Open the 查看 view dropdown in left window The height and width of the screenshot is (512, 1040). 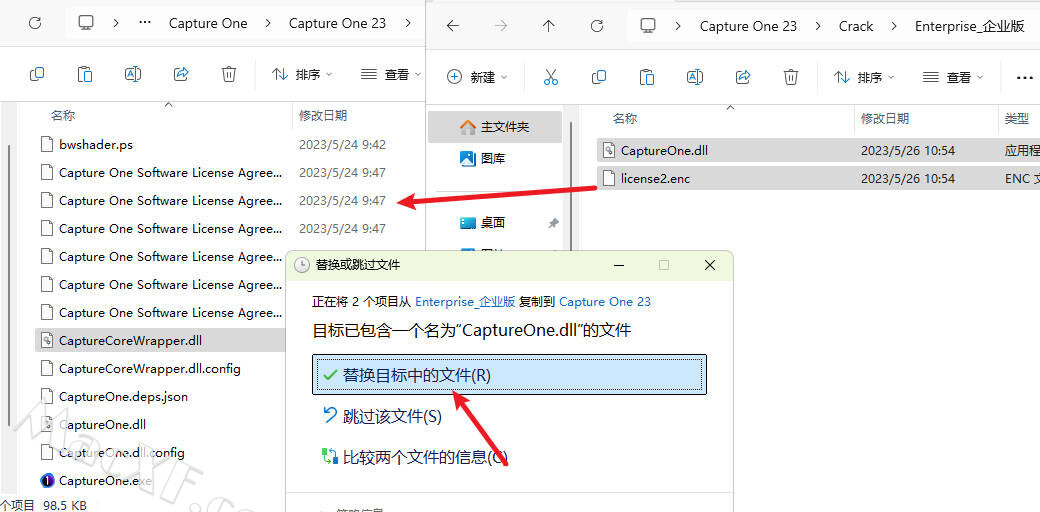pyautogui.click(x=391, y=75)
